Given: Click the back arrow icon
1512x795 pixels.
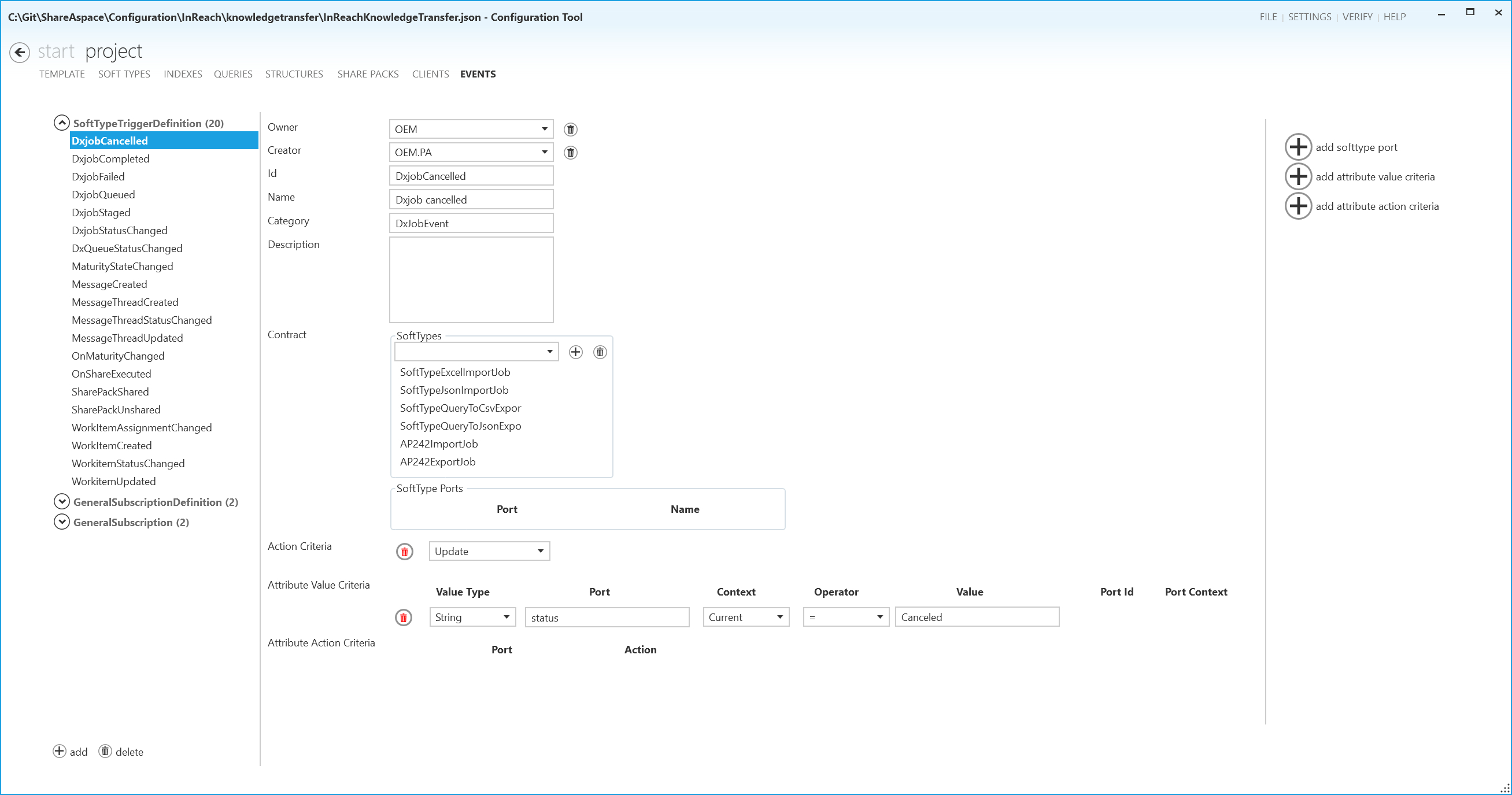Looking at the screenshot, I should [x=19, y=52].
